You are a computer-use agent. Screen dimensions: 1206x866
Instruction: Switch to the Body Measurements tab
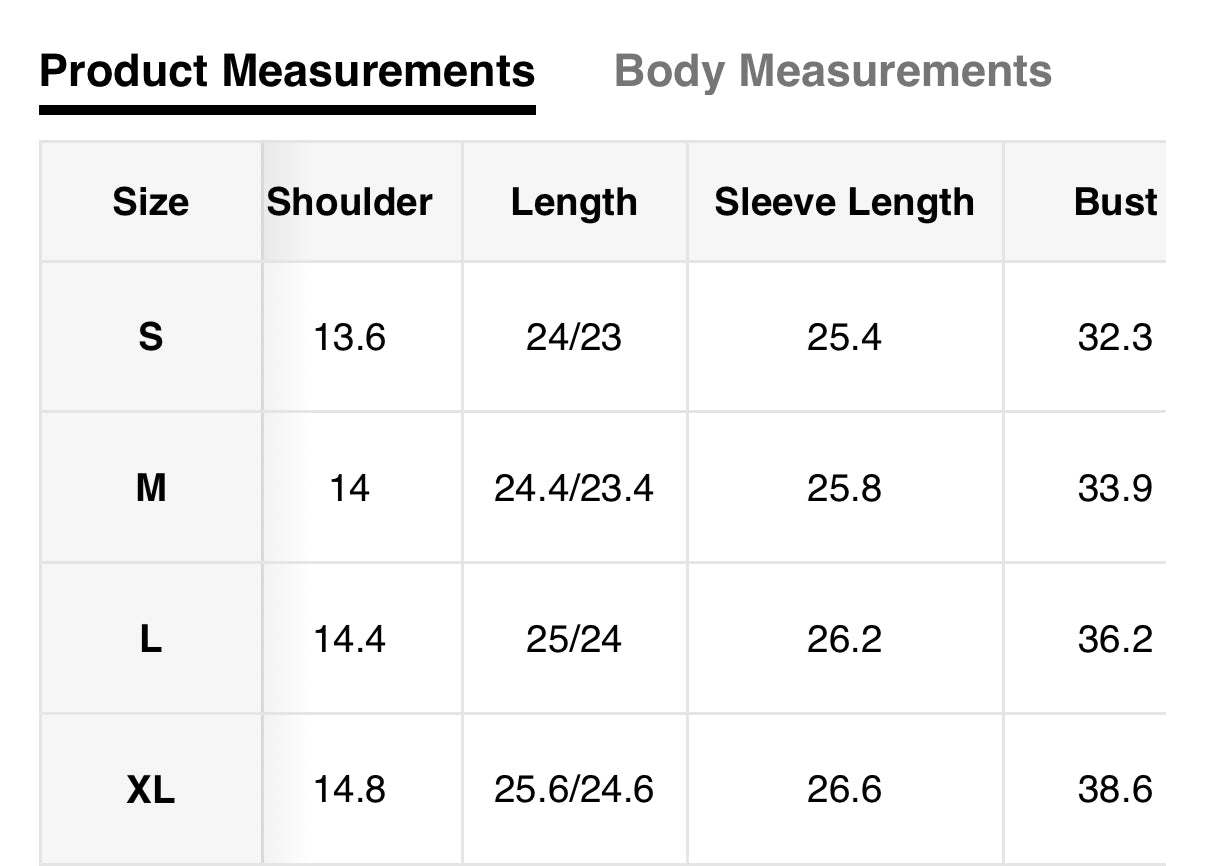pyautogui.click(x=832, y=72)
